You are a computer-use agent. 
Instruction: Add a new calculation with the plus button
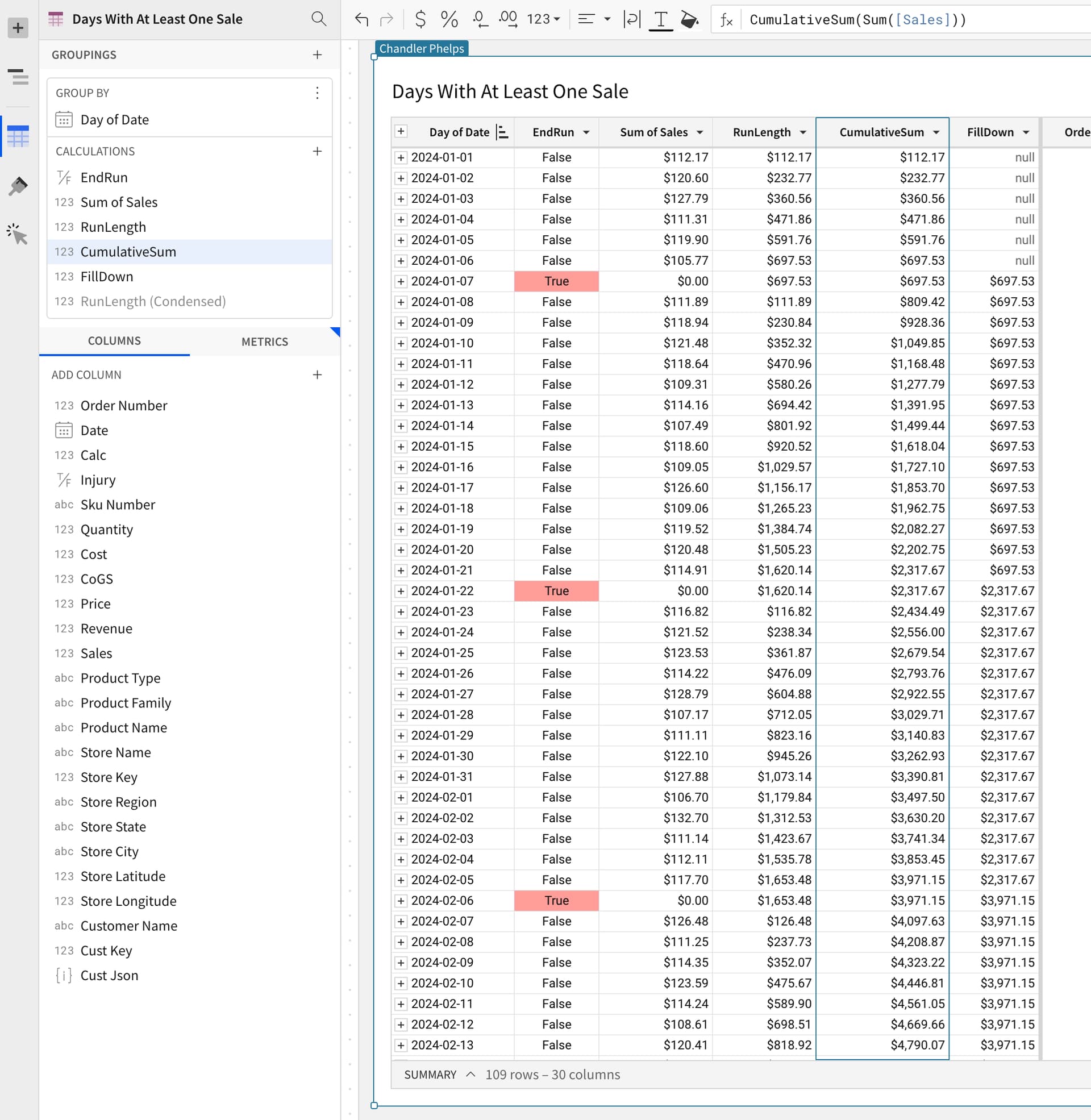click(x=318, y=151)
